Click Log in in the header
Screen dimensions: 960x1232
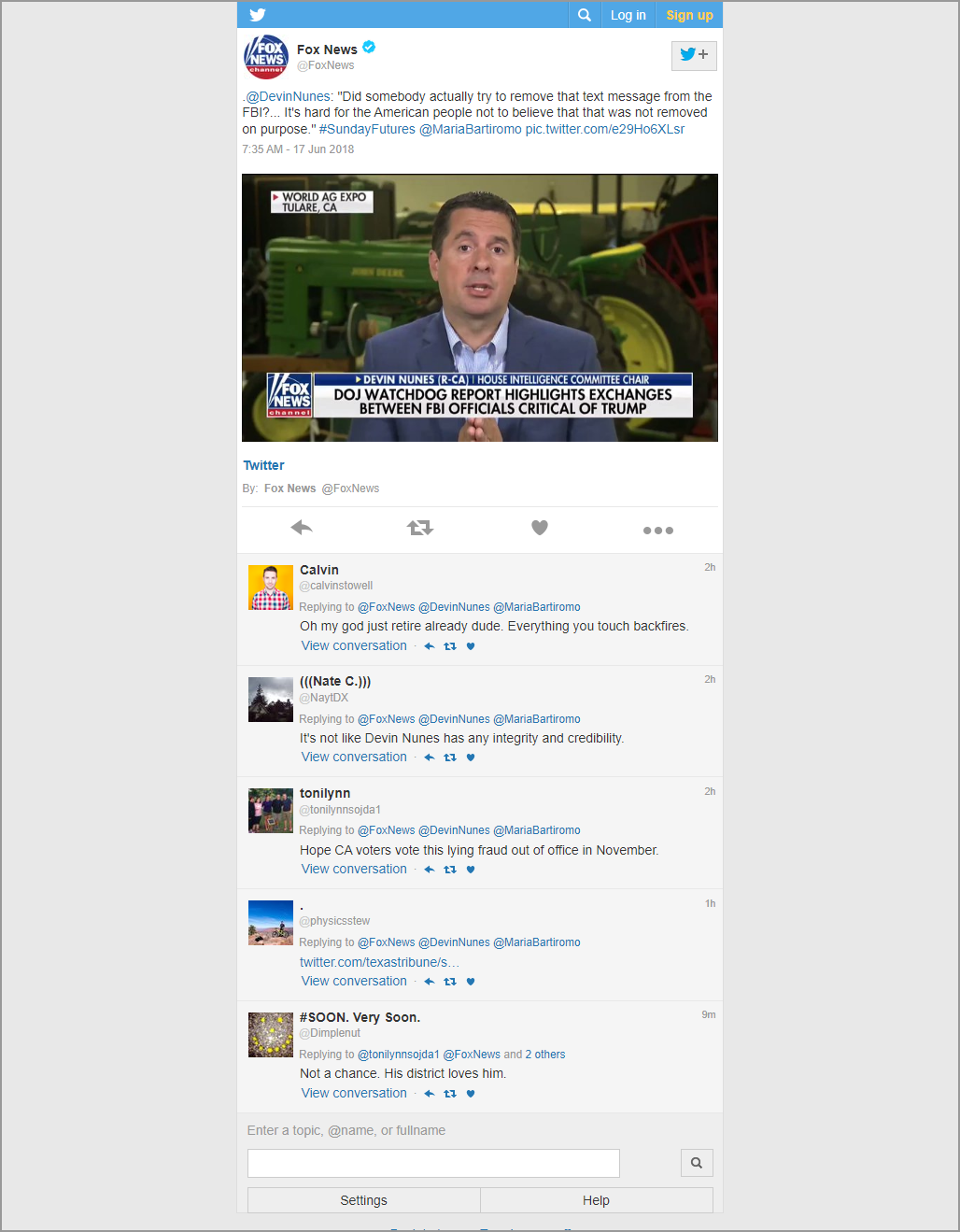(x=628, y=15)
